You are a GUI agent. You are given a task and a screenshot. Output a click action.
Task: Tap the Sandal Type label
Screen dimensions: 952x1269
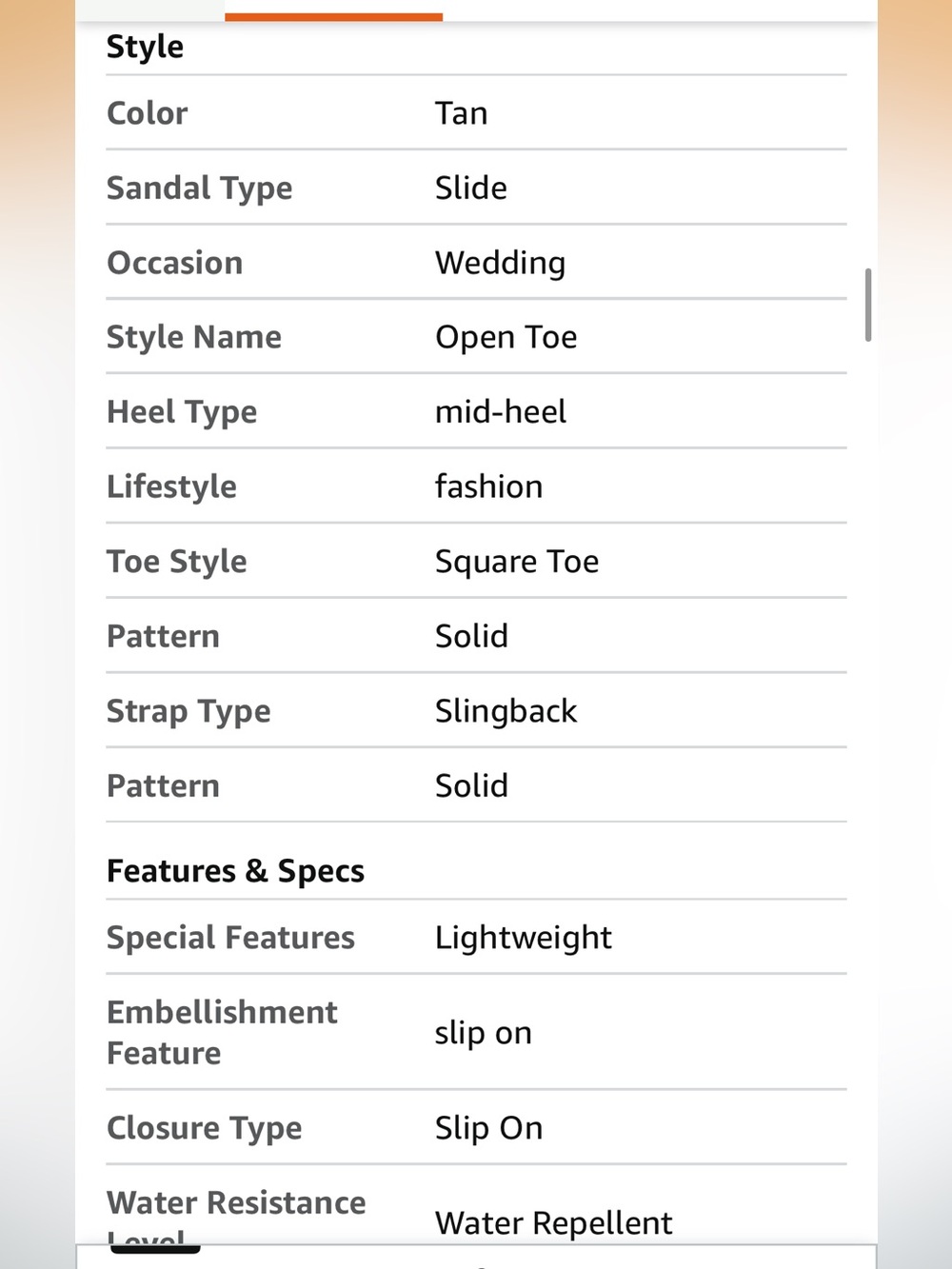point(199,188)
